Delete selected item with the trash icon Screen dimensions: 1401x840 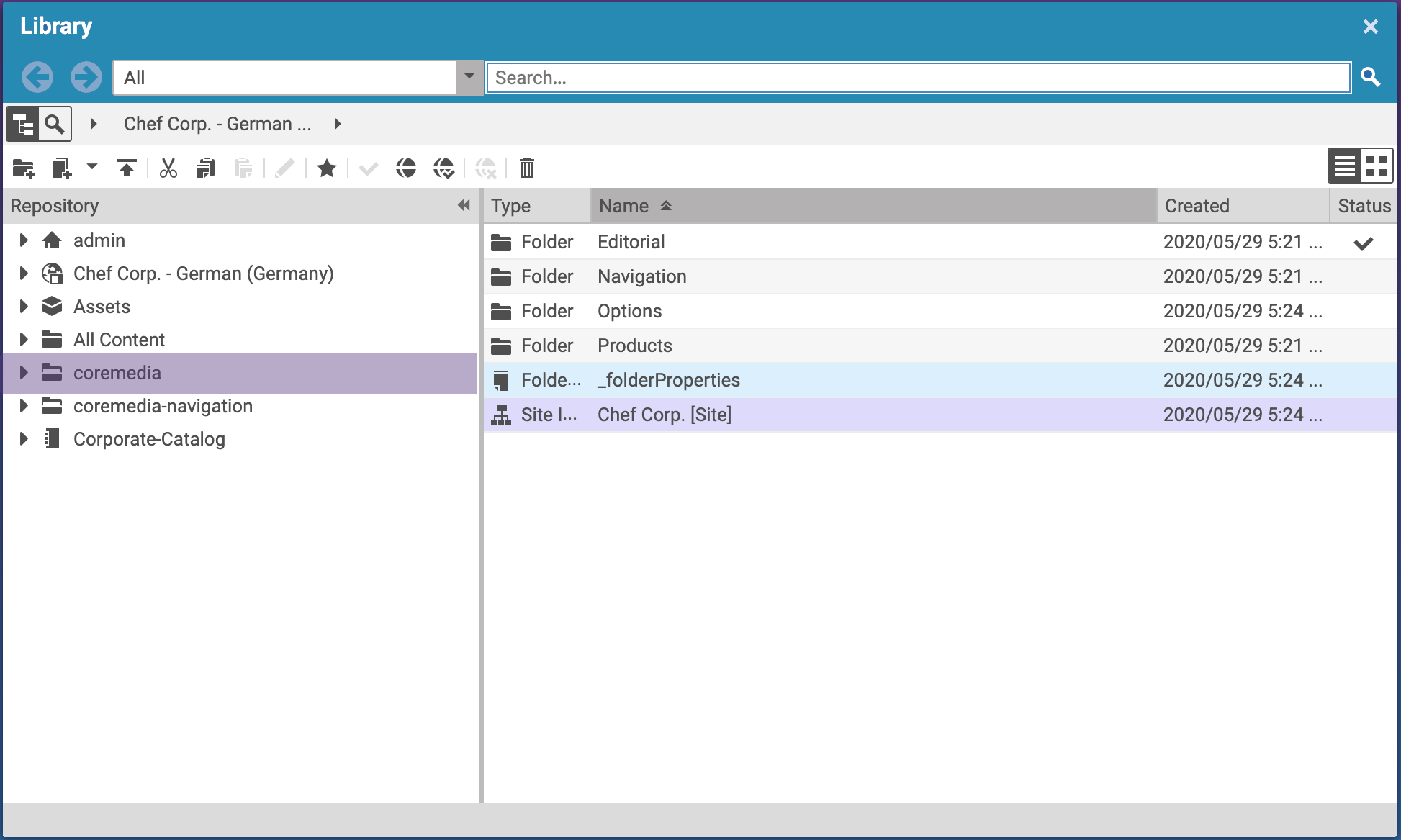coord(526,168)
